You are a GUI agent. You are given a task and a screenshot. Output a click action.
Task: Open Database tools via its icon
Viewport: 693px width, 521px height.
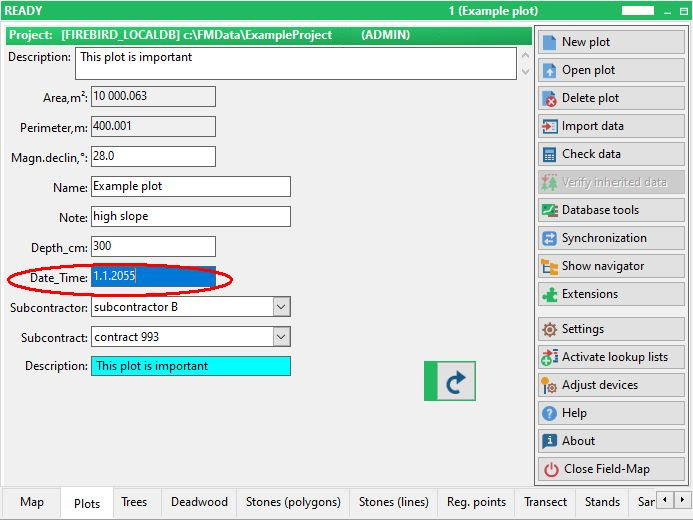point(550,210)
